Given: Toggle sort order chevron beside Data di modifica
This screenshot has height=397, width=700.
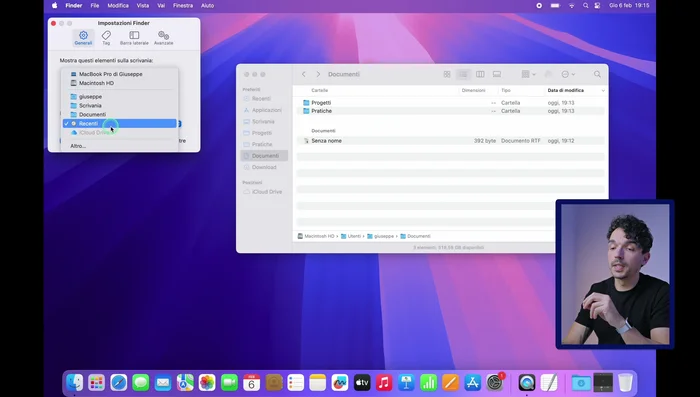Looking at the screenshot, I should click(x=603, y=91).
